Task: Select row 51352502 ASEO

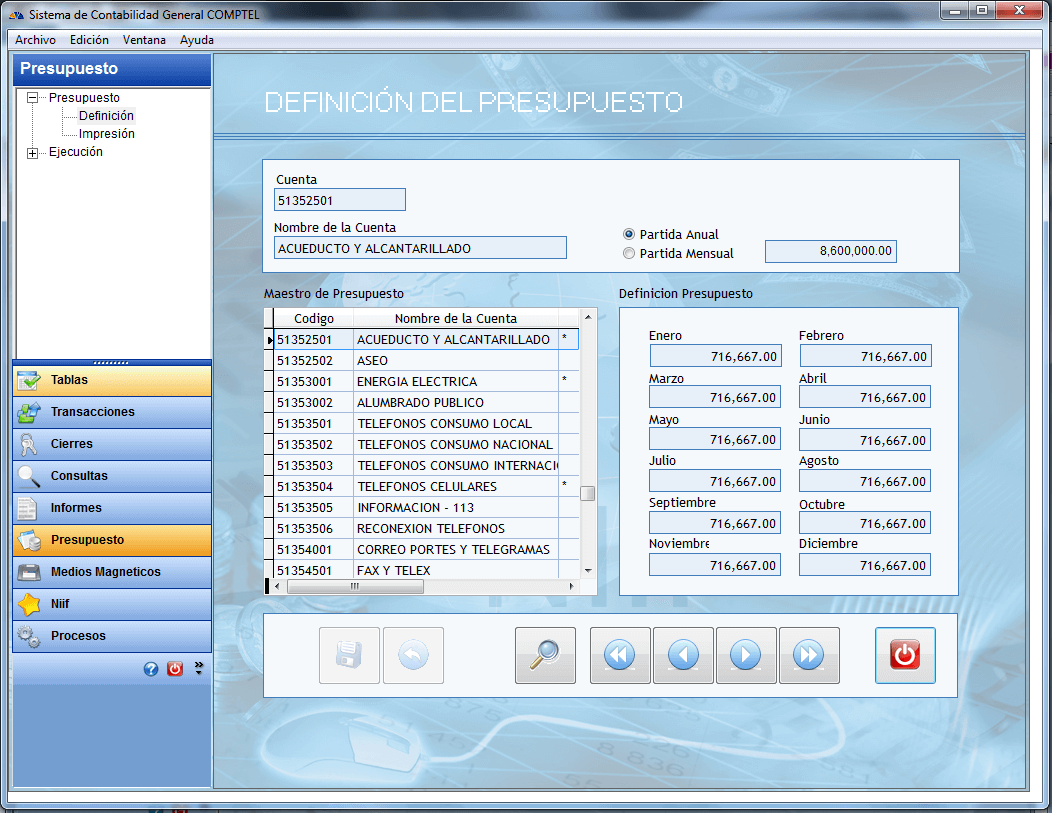Action: (x=425, y=360)
